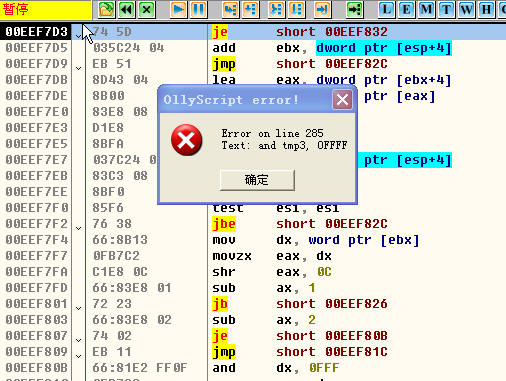The image size is (506, 381).
Task: Show Windows list via the W button
Action: (466, 9)
